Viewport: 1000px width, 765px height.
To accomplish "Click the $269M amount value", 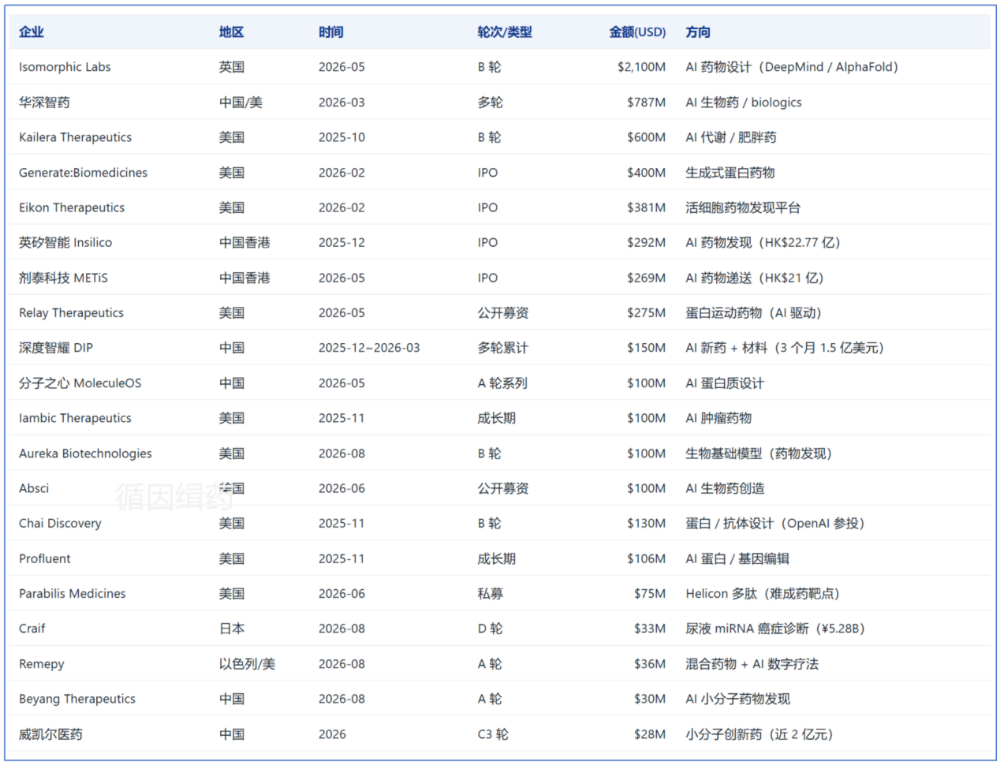I will point(646,277).
